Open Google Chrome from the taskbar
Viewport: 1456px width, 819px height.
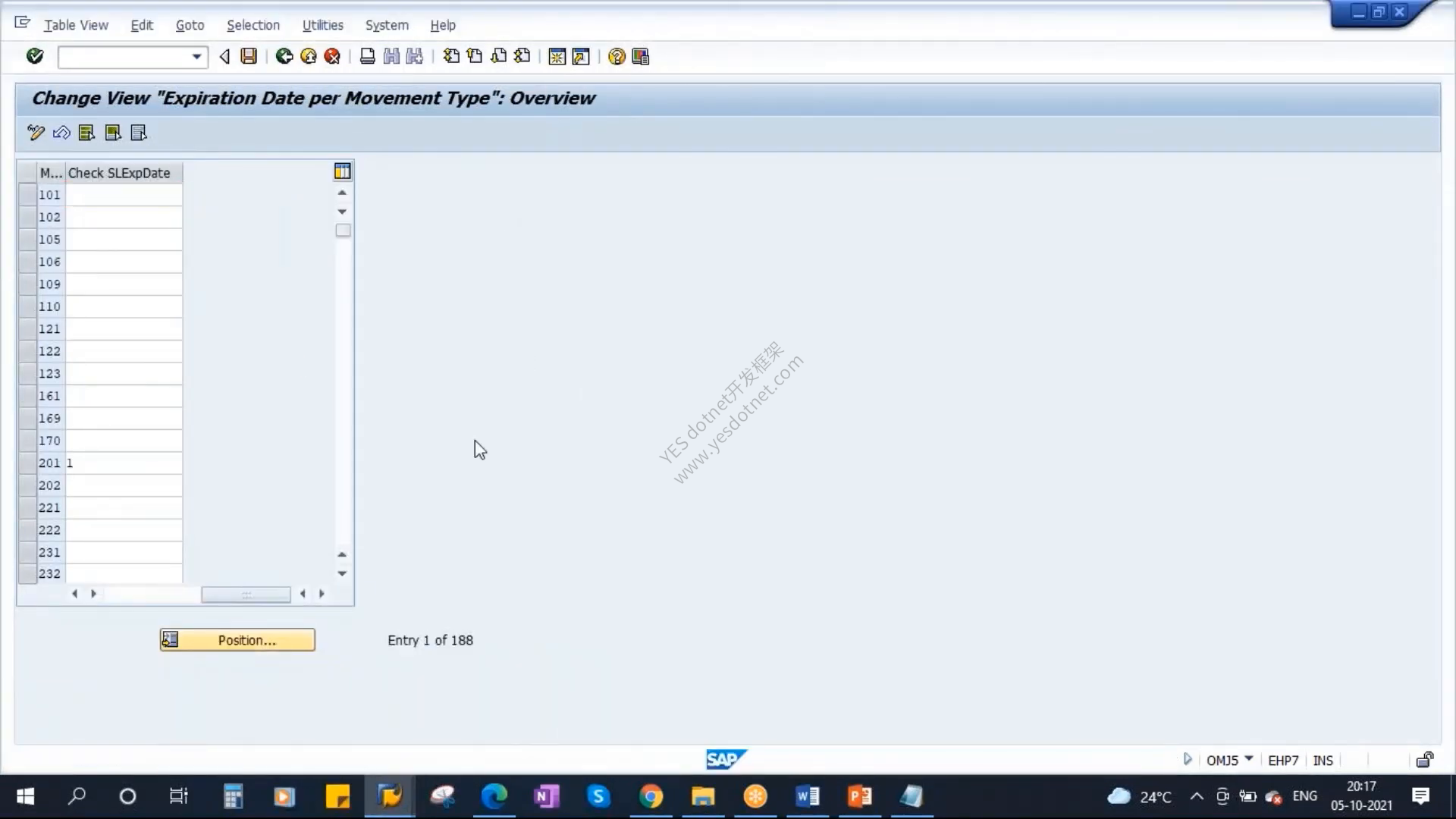(651, 796)
